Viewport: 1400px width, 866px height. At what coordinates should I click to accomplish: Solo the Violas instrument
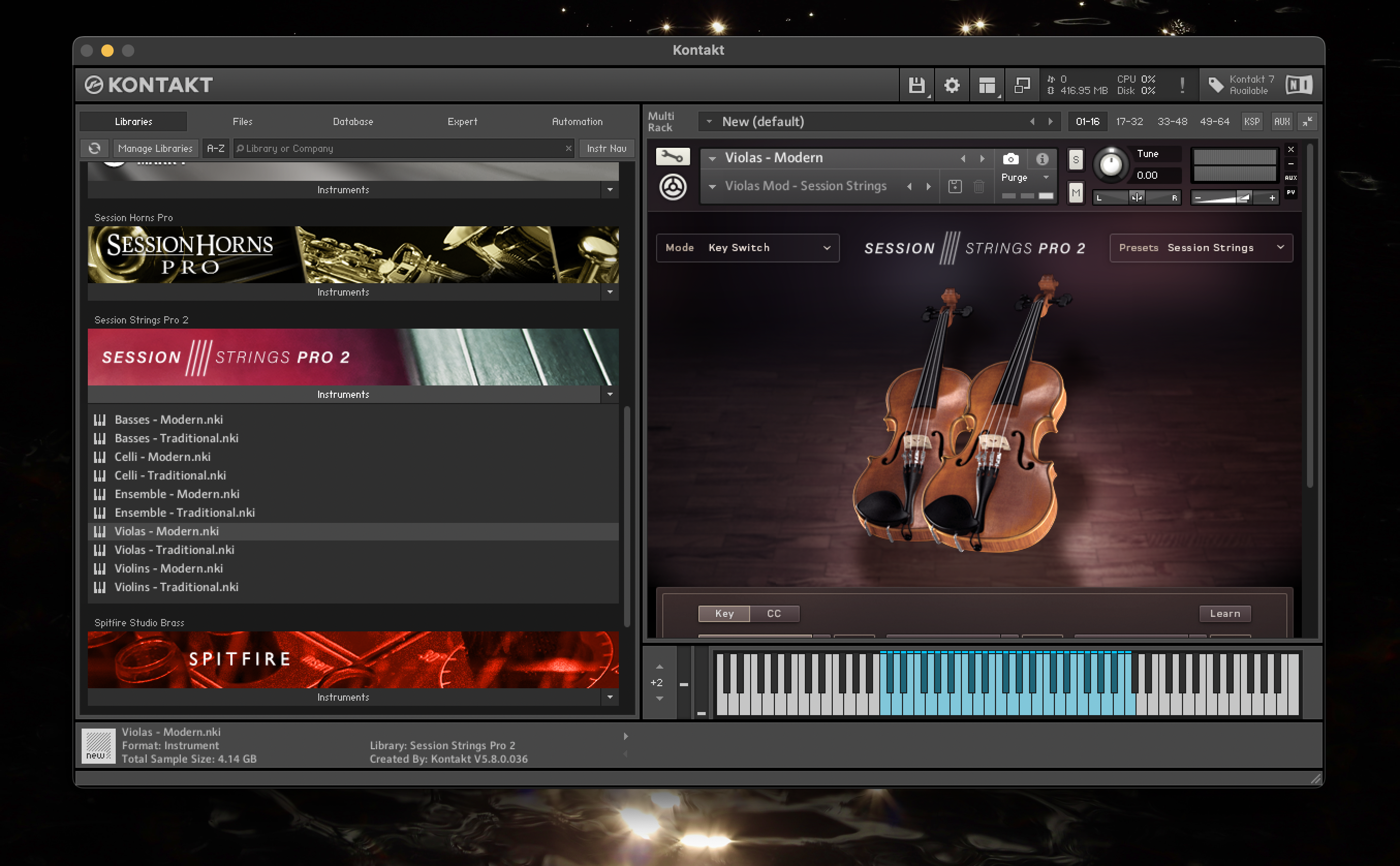point(1076,160)
